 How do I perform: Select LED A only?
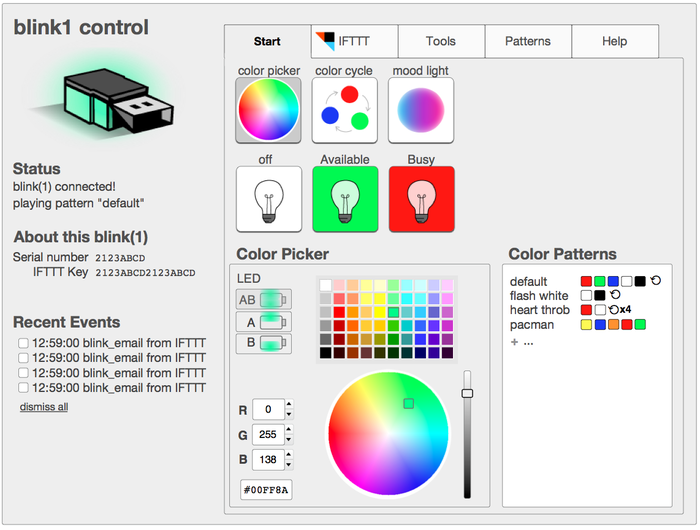pos(264,322)
